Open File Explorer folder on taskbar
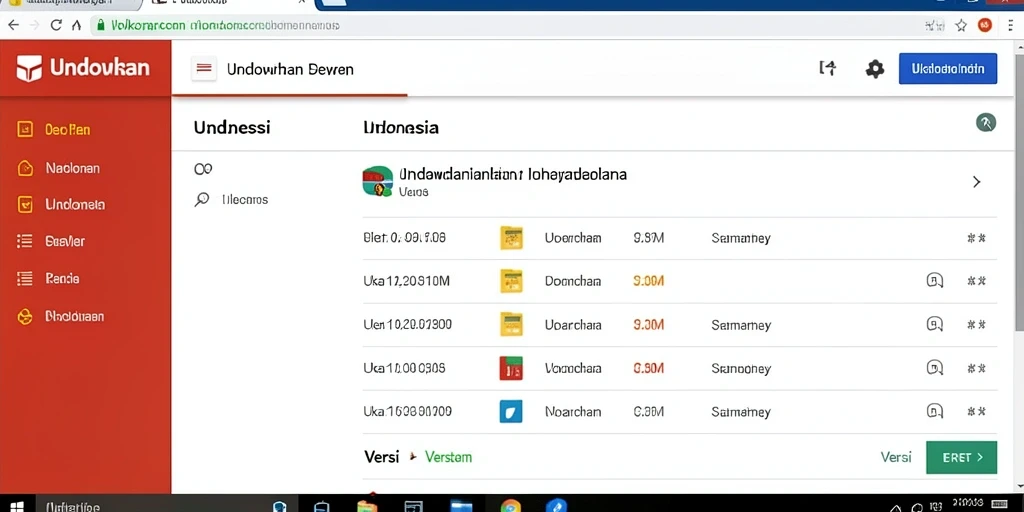 click(368, 506)
